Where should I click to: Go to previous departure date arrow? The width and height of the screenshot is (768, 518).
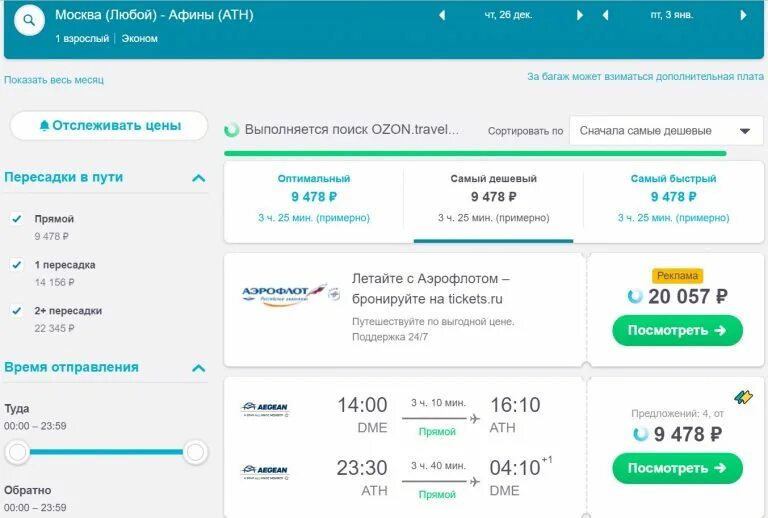tap(442, 15)
